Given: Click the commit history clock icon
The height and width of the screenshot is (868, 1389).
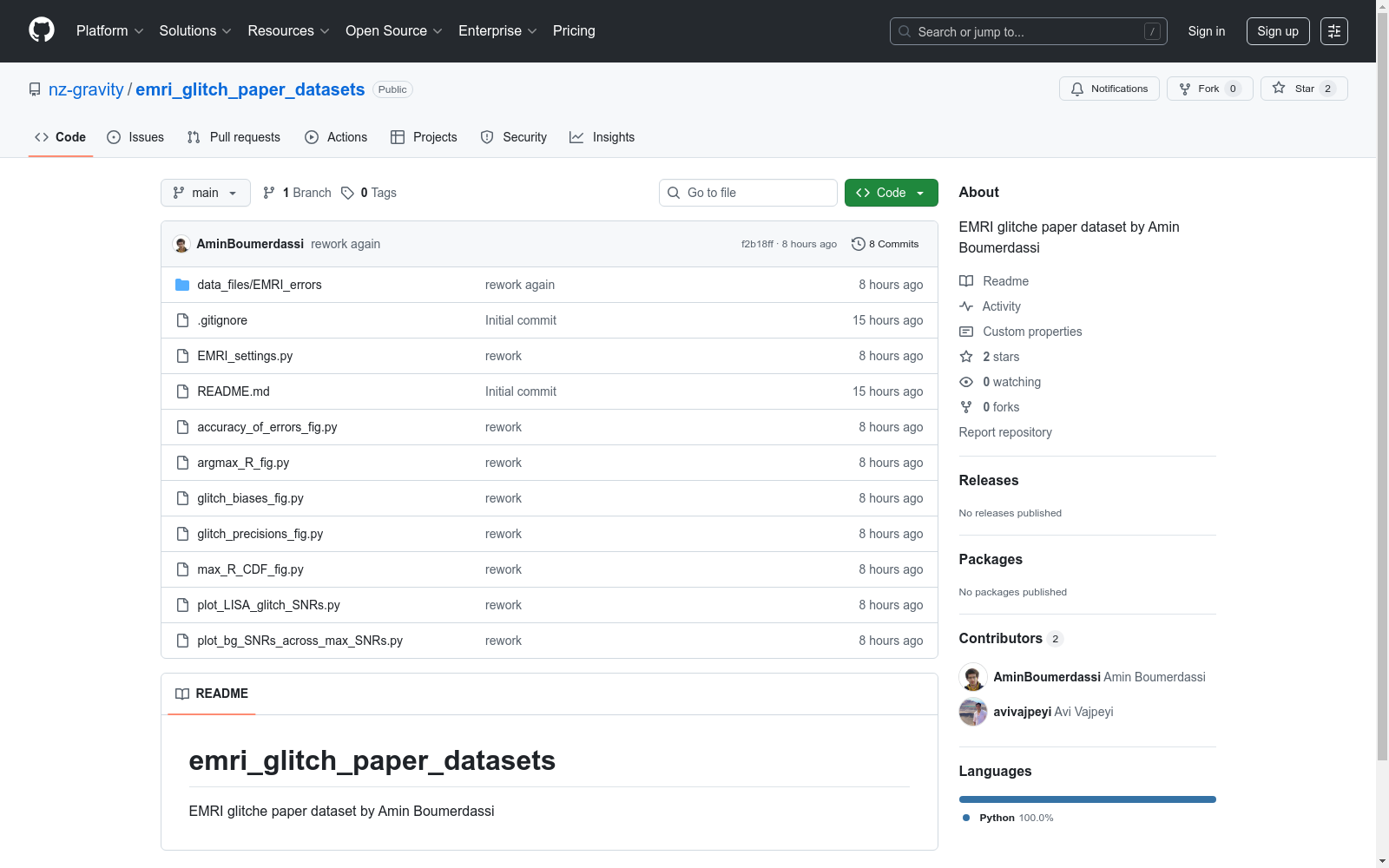Looking at the screenshot, I should coord(859,244).
